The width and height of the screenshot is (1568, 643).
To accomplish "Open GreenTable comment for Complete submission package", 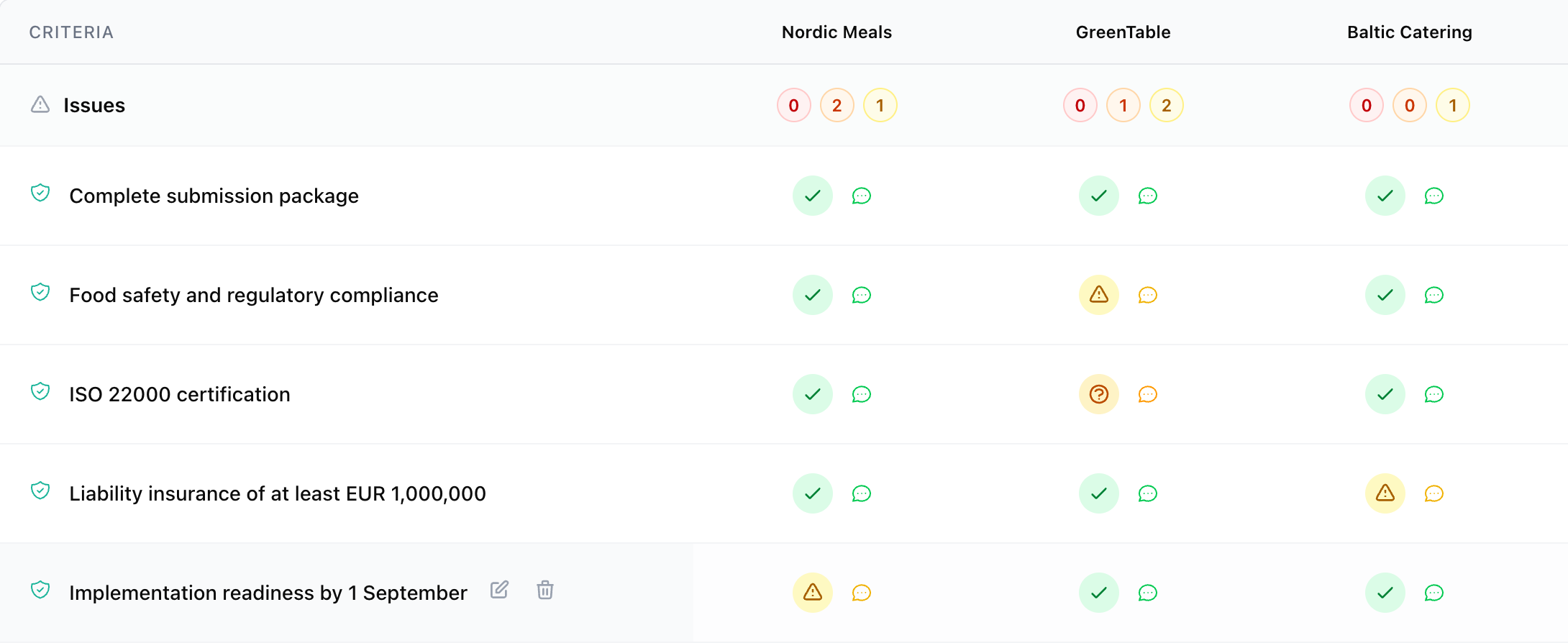I will (x=1148, y=196).
